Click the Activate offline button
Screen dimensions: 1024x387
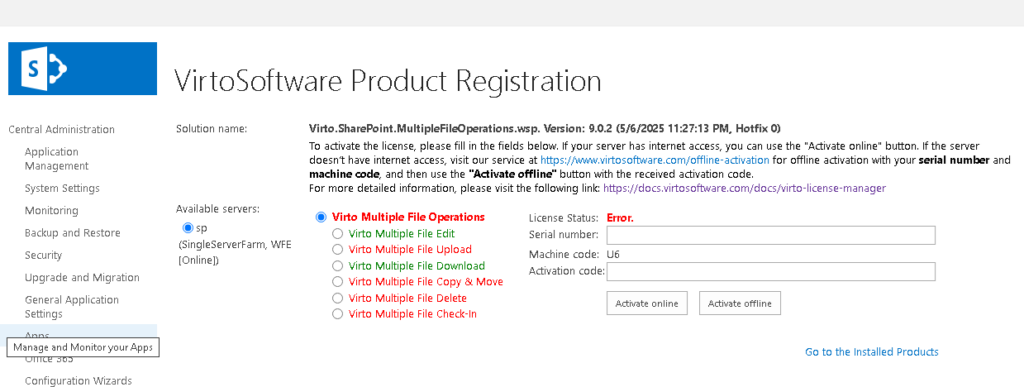[739, 303]
